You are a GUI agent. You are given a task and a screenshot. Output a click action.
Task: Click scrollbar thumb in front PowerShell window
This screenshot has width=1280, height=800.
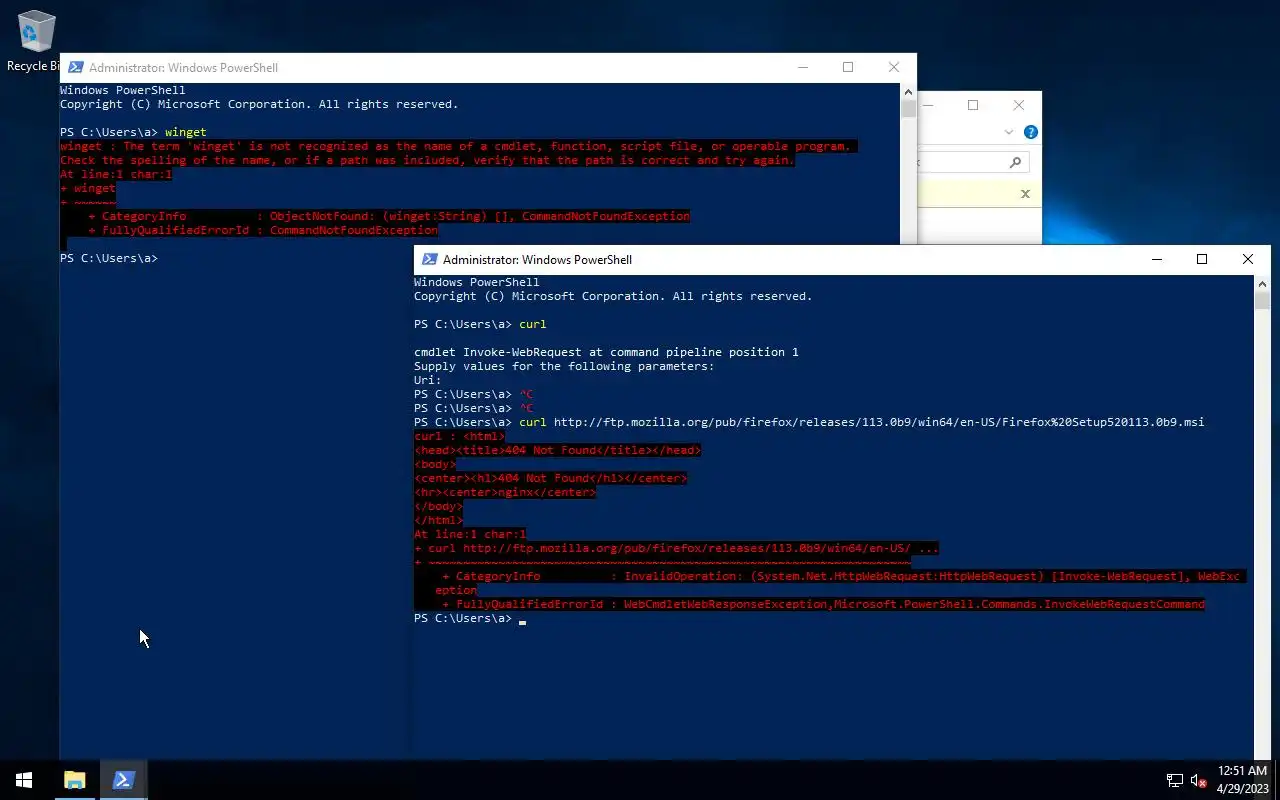[x=1262, y=301]
